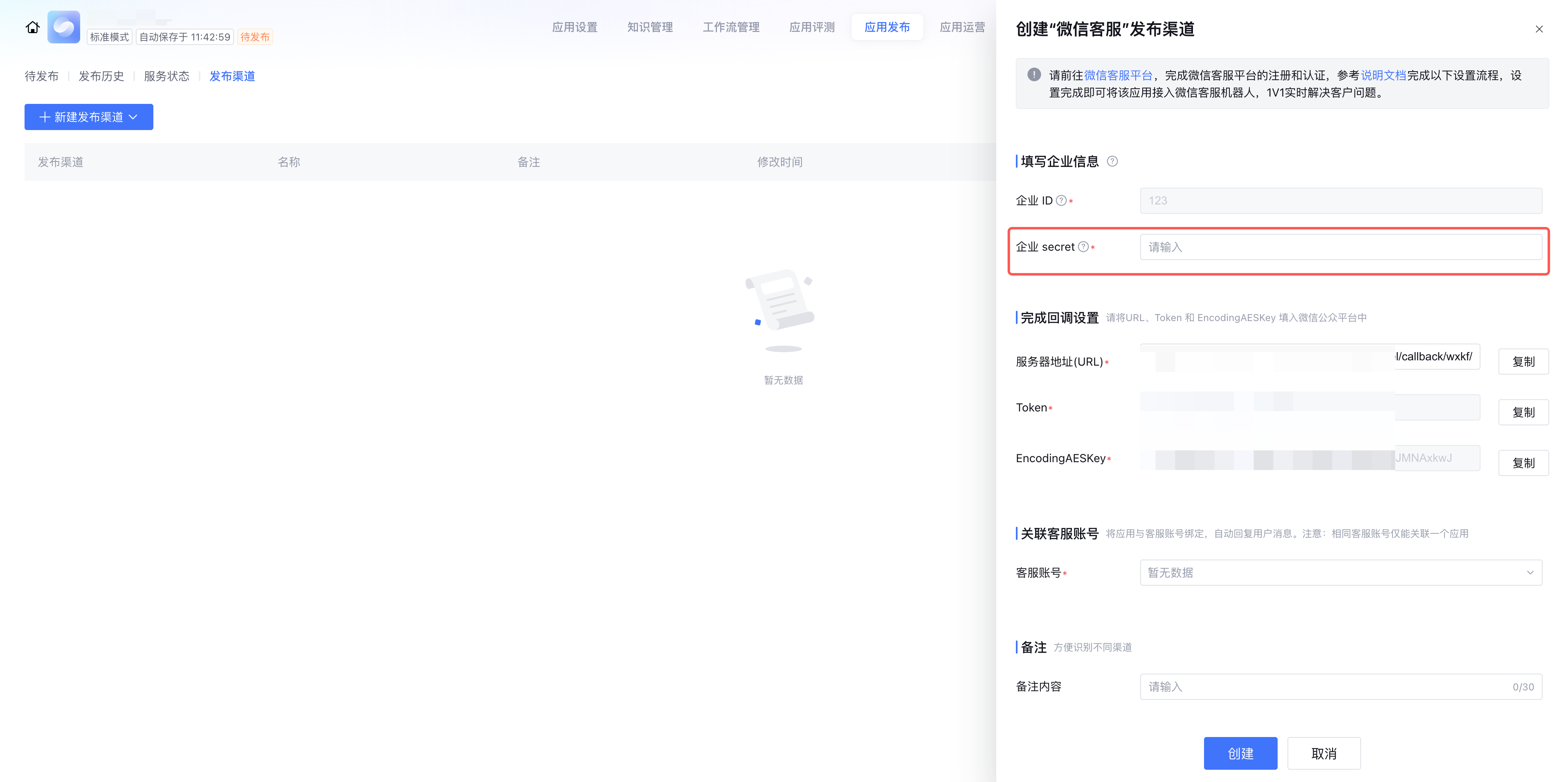Open the 发布历史 sub-tab
This screenshot has height=782, width=1568.
(x=101, y=76)
